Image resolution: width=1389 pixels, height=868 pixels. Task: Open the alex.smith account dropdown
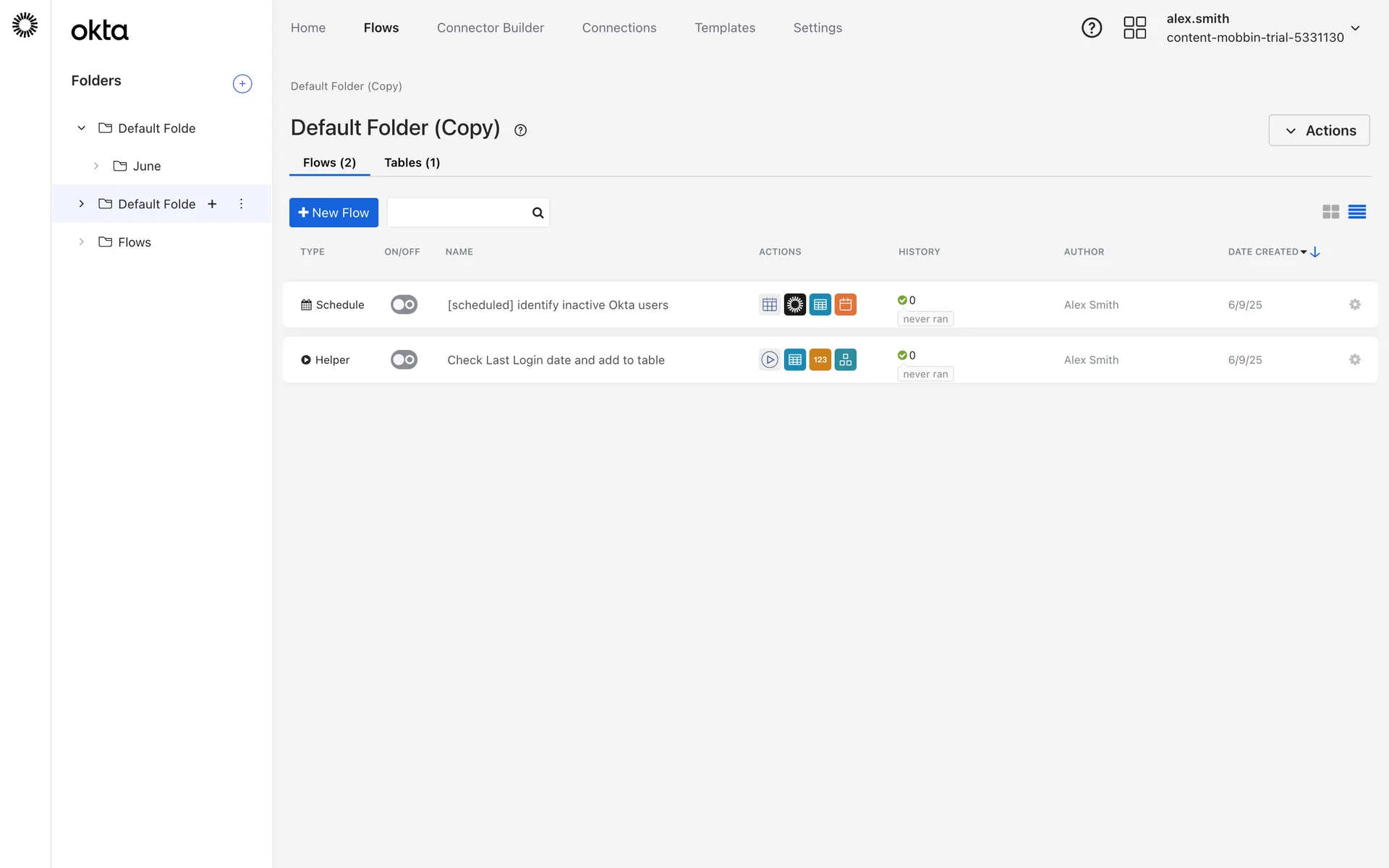(1355, 28)
